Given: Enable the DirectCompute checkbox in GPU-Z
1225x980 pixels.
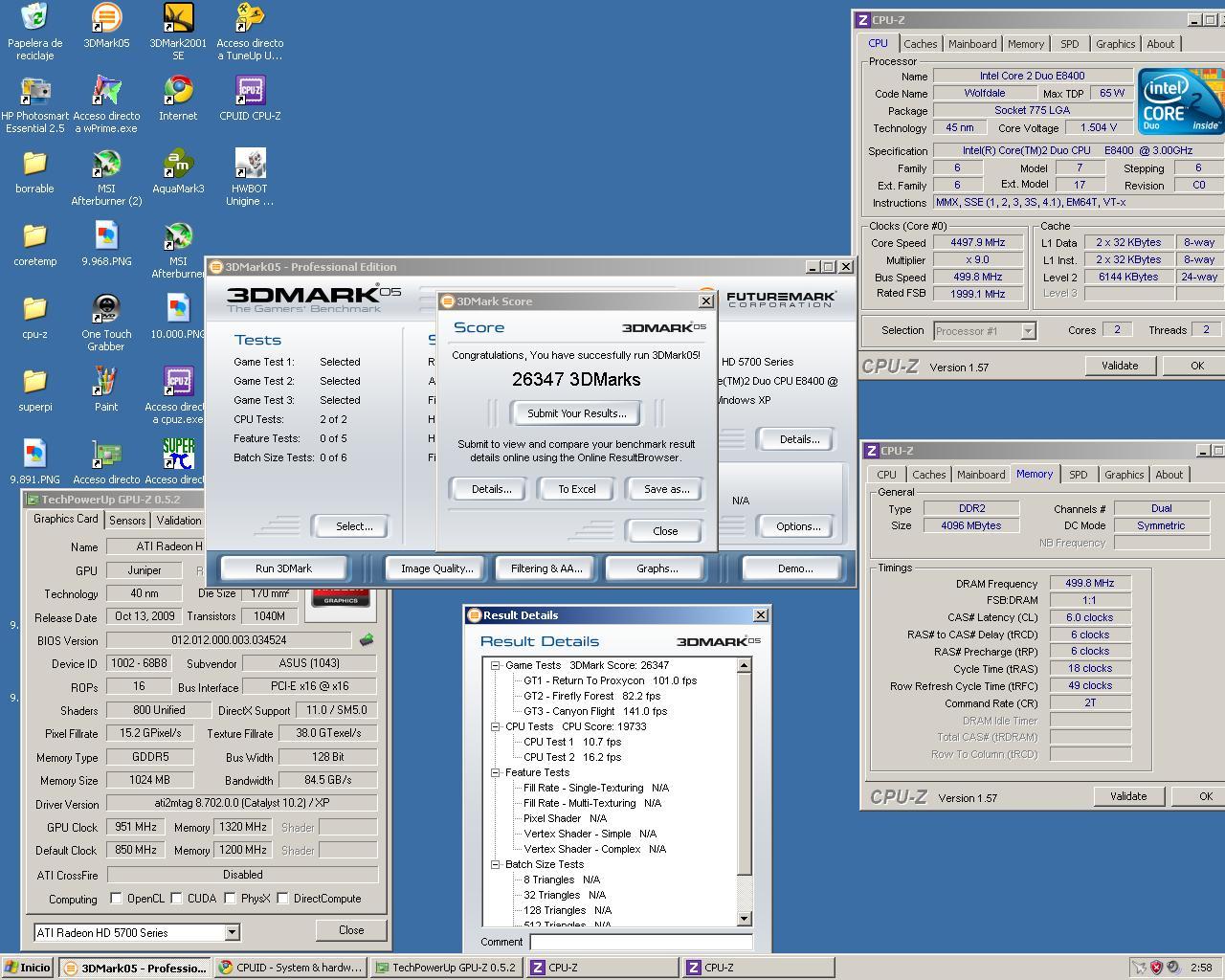Looking at the screenshot, I should coord(282,899).
